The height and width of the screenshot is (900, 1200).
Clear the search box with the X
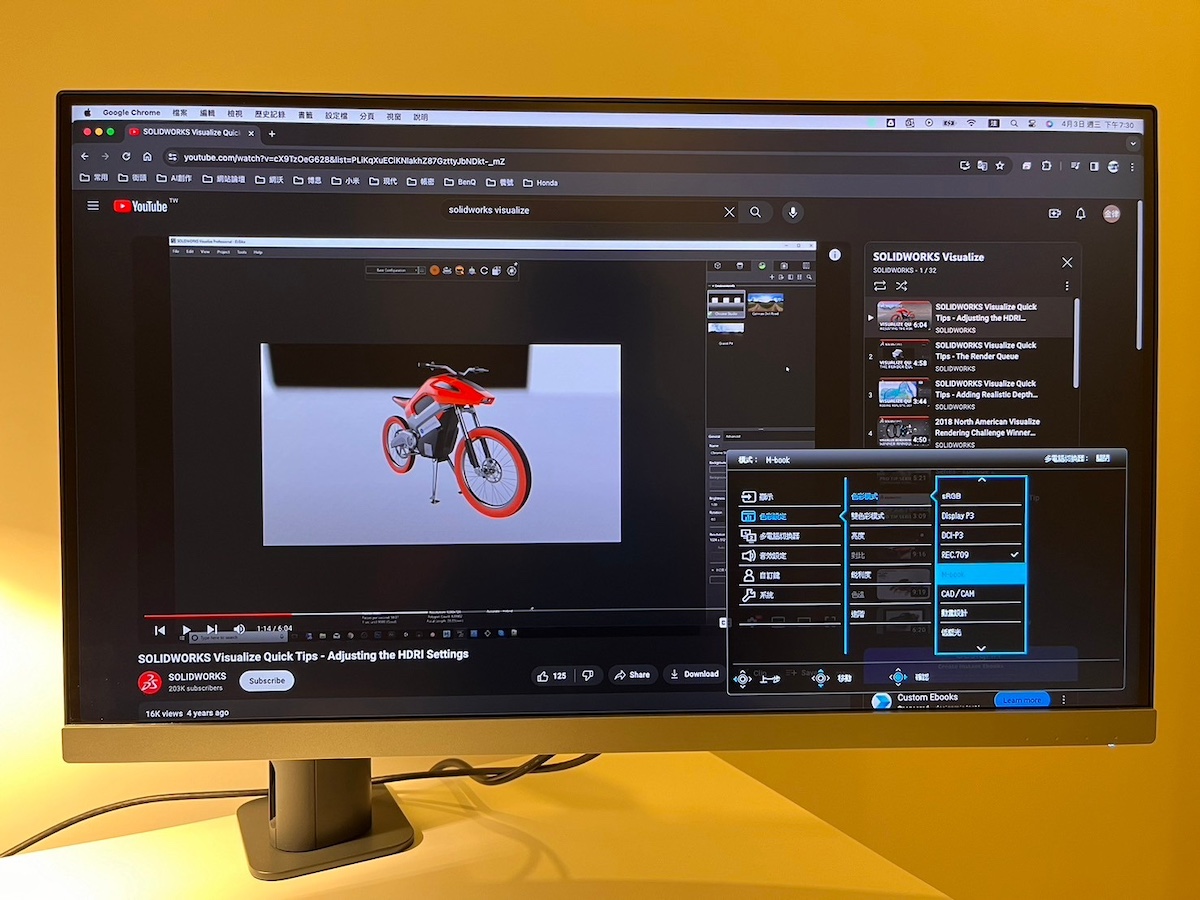729,212
